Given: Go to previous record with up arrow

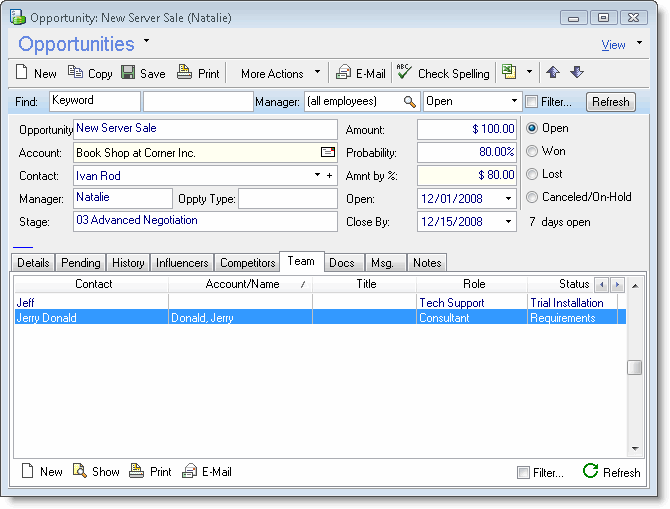Looking at the screenshot, I should coord(553,73).
